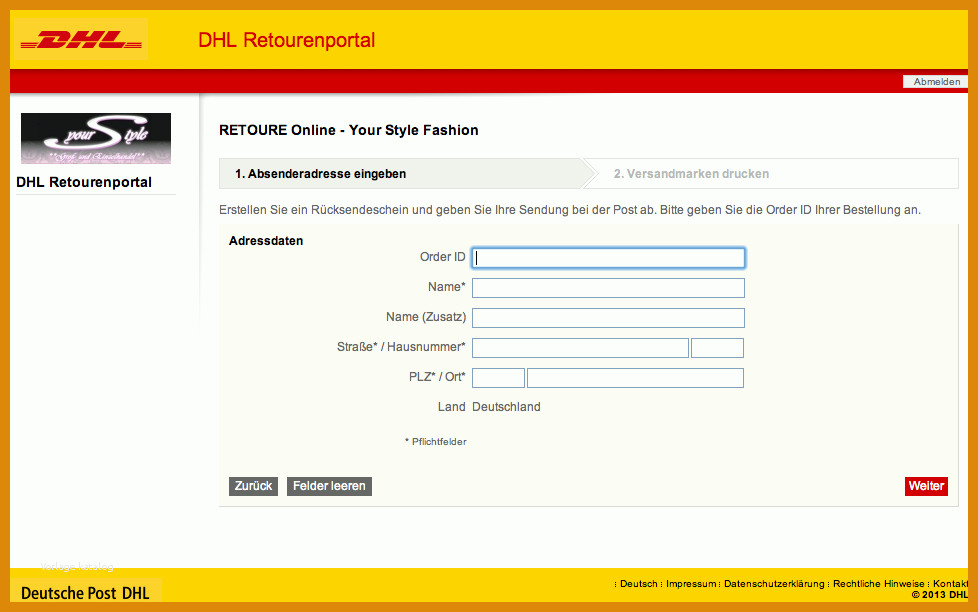Open Rechtliche Hinweise in the footer
This screenshot has width=978, height=612.
tap(879, 584)
